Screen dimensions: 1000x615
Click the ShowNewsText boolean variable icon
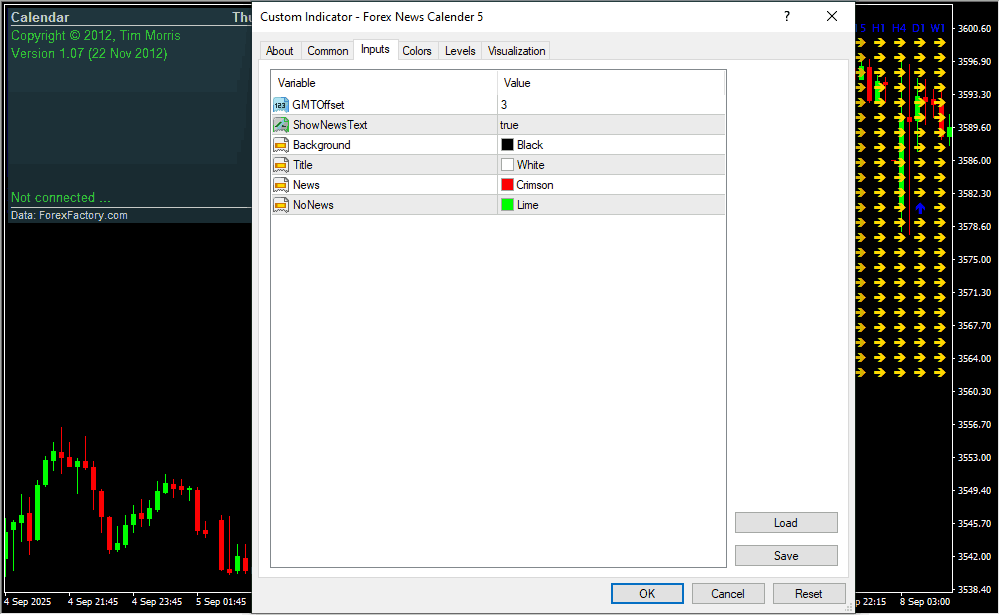point(281,125)
